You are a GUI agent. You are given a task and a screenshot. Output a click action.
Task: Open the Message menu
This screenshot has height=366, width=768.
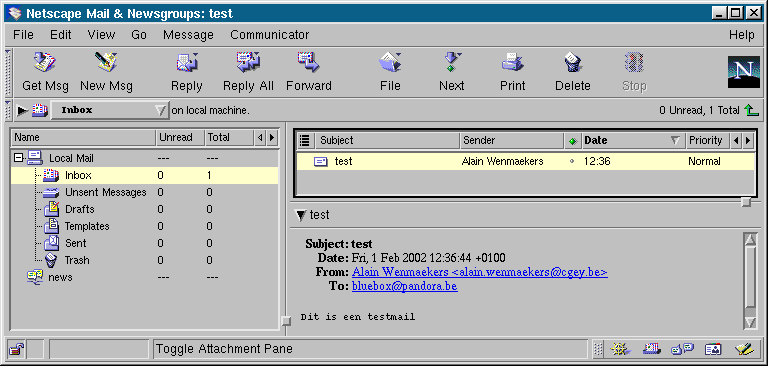pyautogui.click(x=188, y=35)
